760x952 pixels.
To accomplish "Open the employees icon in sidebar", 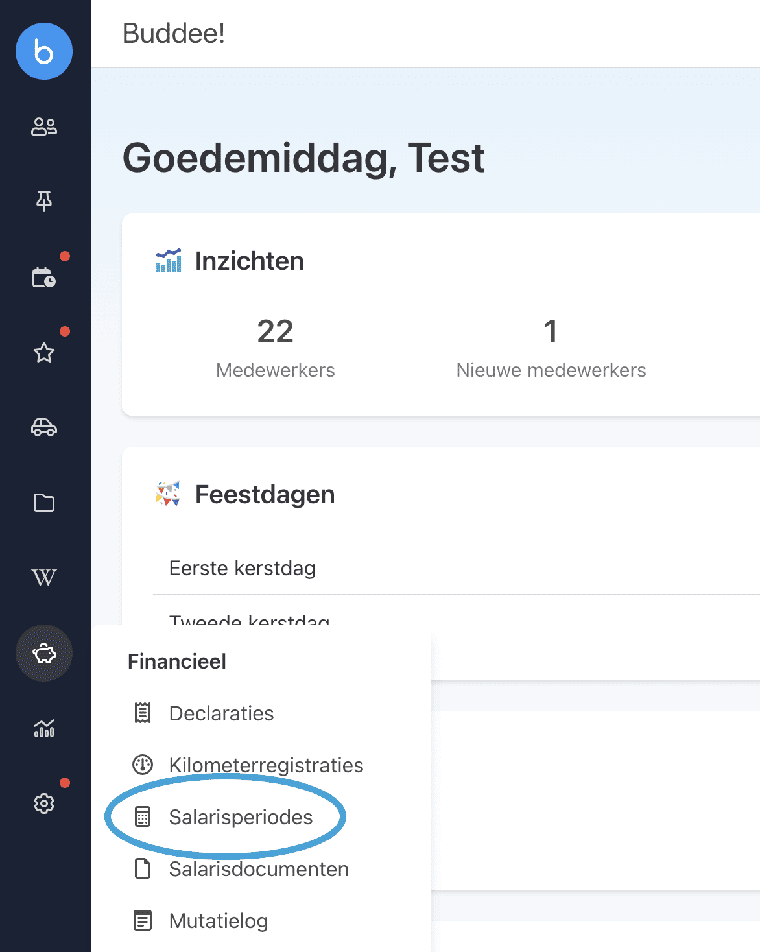I will (44, 127).
